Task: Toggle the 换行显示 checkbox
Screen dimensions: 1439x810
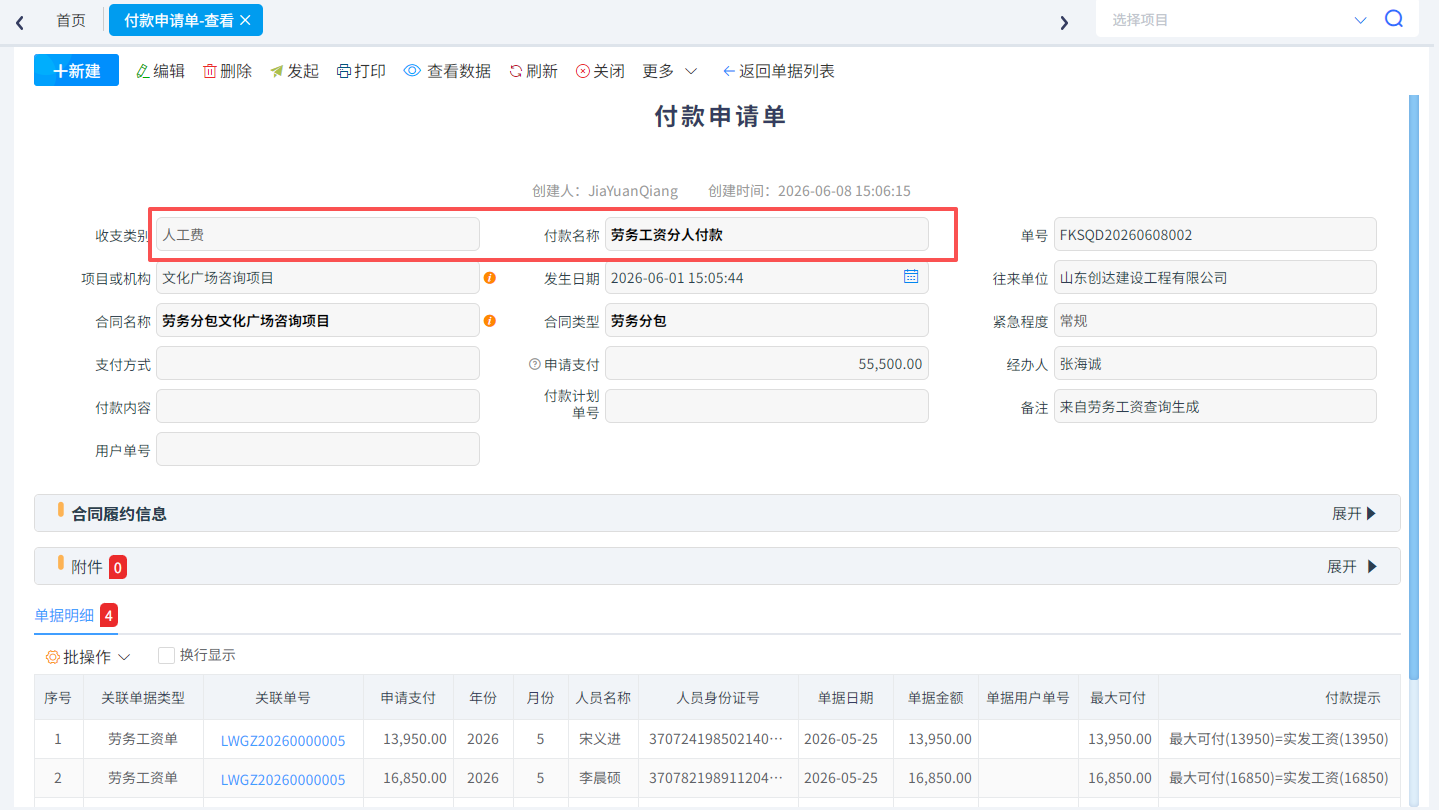Action: coord(167,655)
